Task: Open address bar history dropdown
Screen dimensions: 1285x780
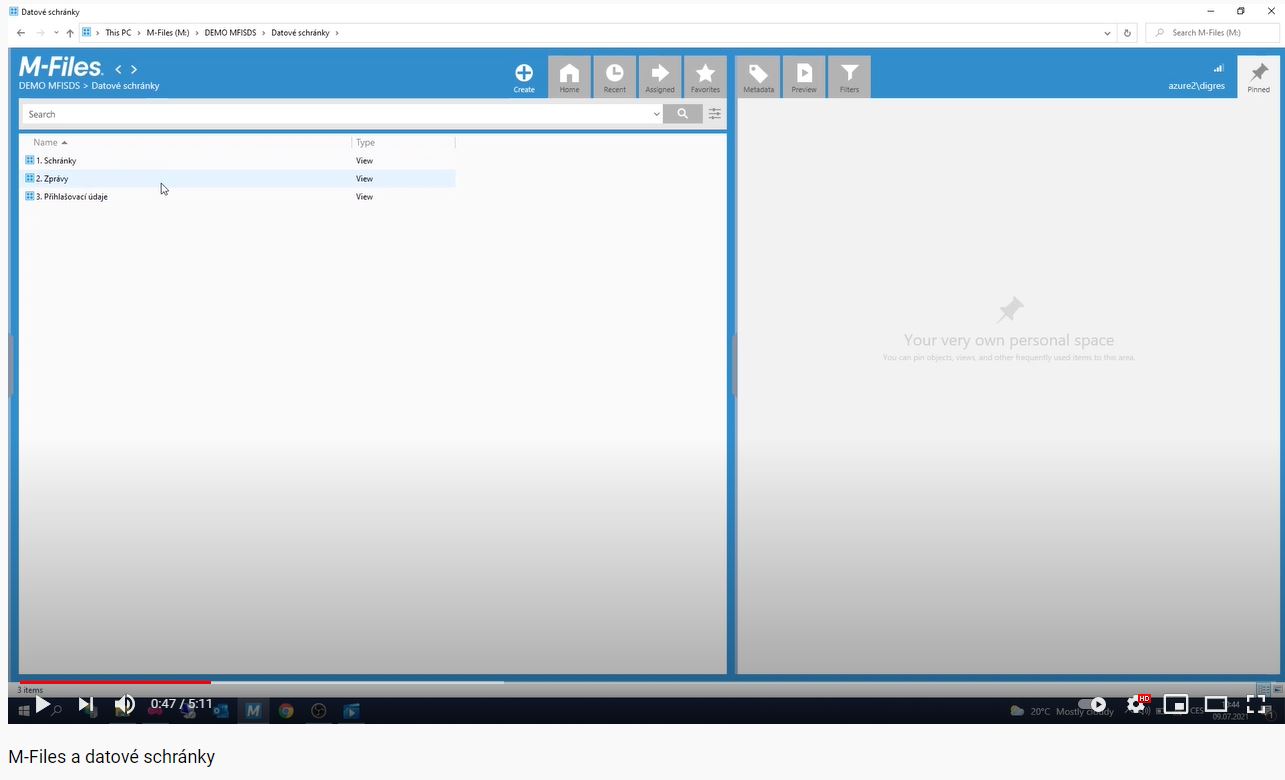Action: (1107, 33)
